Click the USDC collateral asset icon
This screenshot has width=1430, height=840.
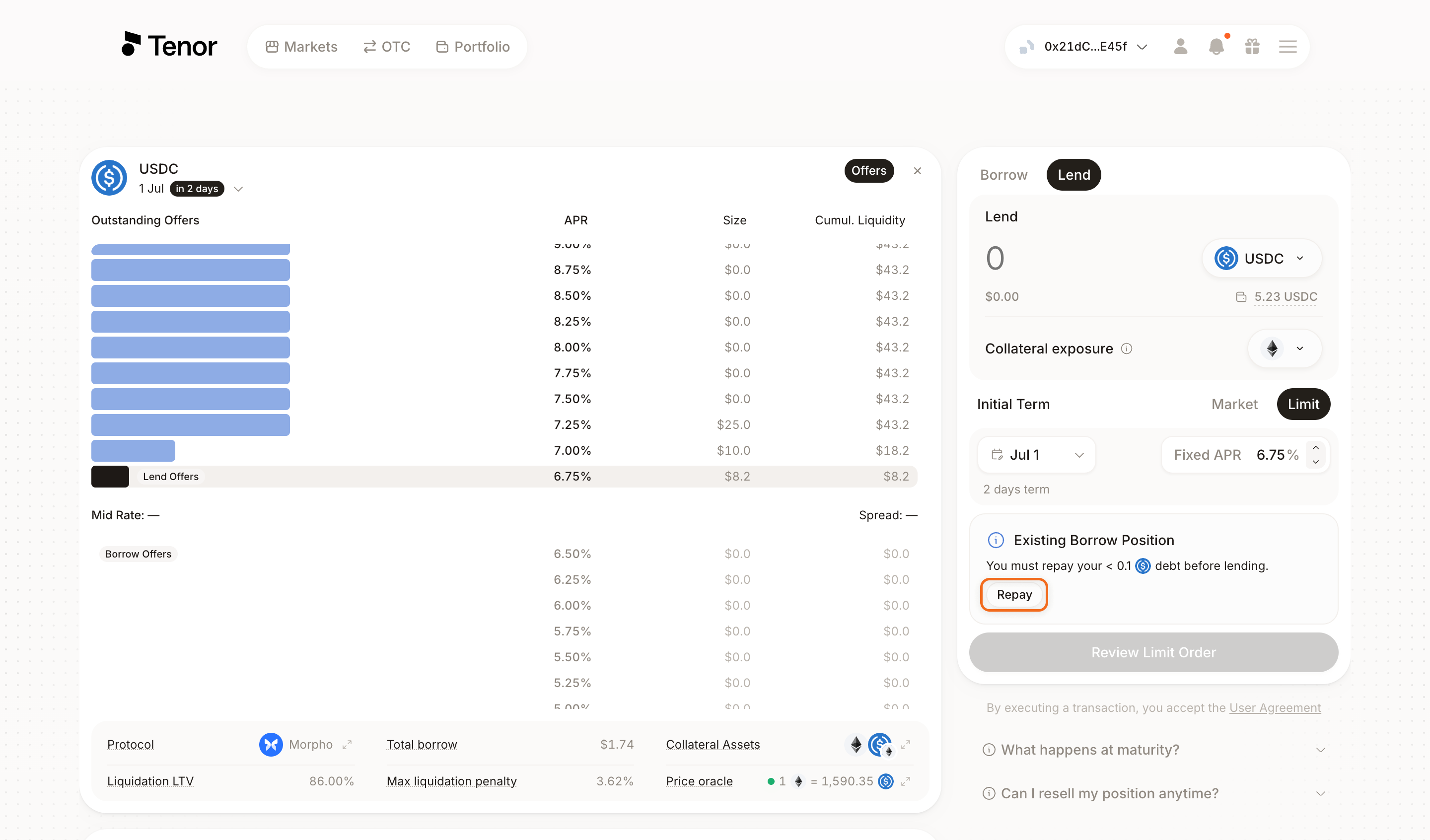880,744
